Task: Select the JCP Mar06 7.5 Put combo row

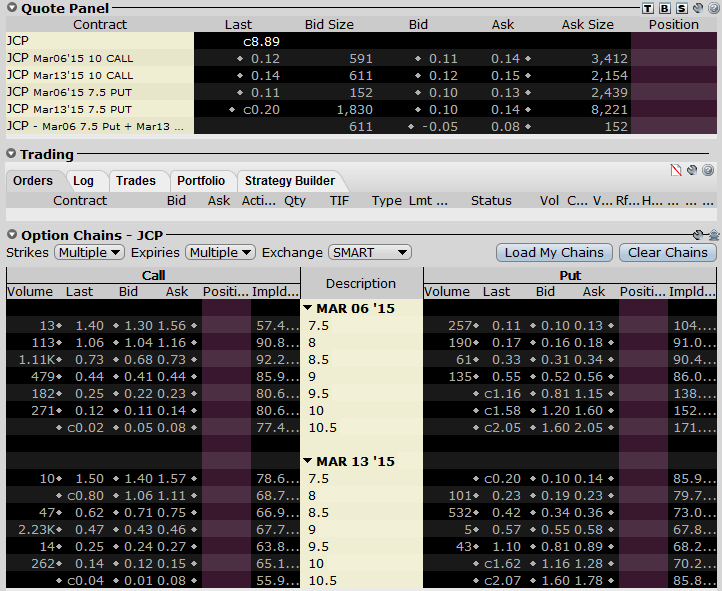Action: click(x=99, y=126)
